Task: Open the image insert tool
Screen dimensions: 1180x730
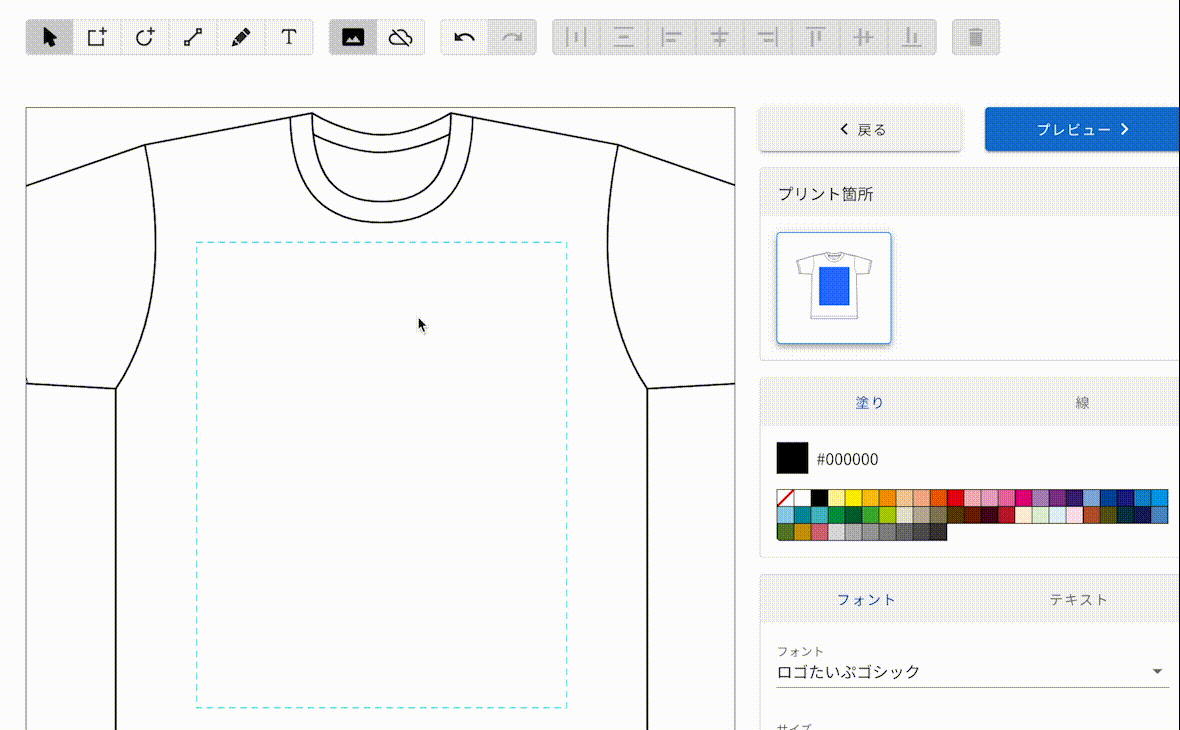Action: (352, 37)
